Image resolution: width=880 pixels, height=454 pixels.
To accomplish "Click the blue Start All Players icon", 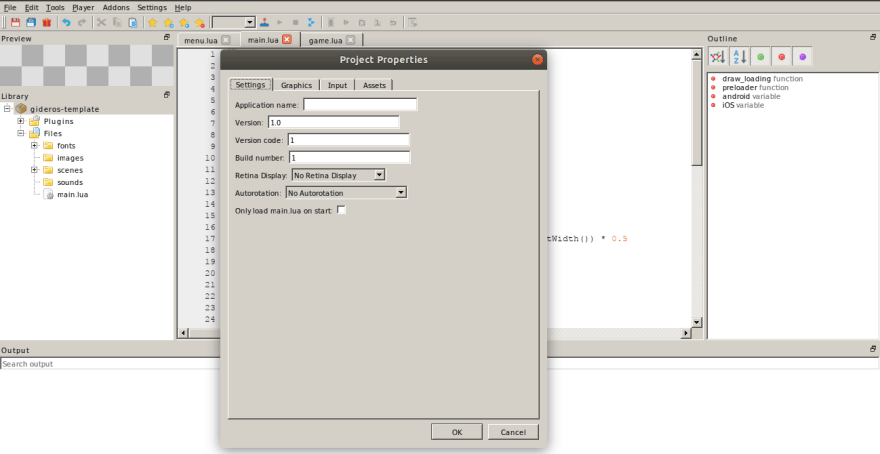I will click(311, 22).
